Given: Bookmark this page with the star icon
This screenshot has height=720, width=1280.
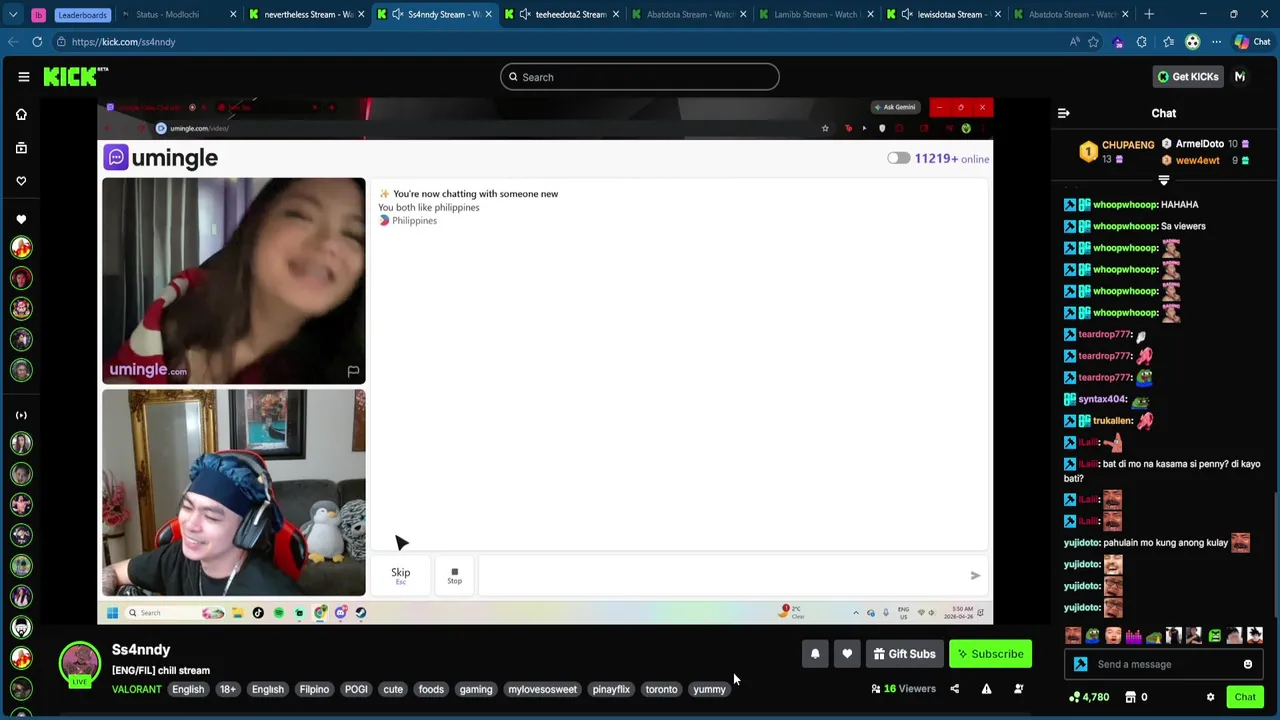Looking at the screenshot, I should tap(1093, 42).
